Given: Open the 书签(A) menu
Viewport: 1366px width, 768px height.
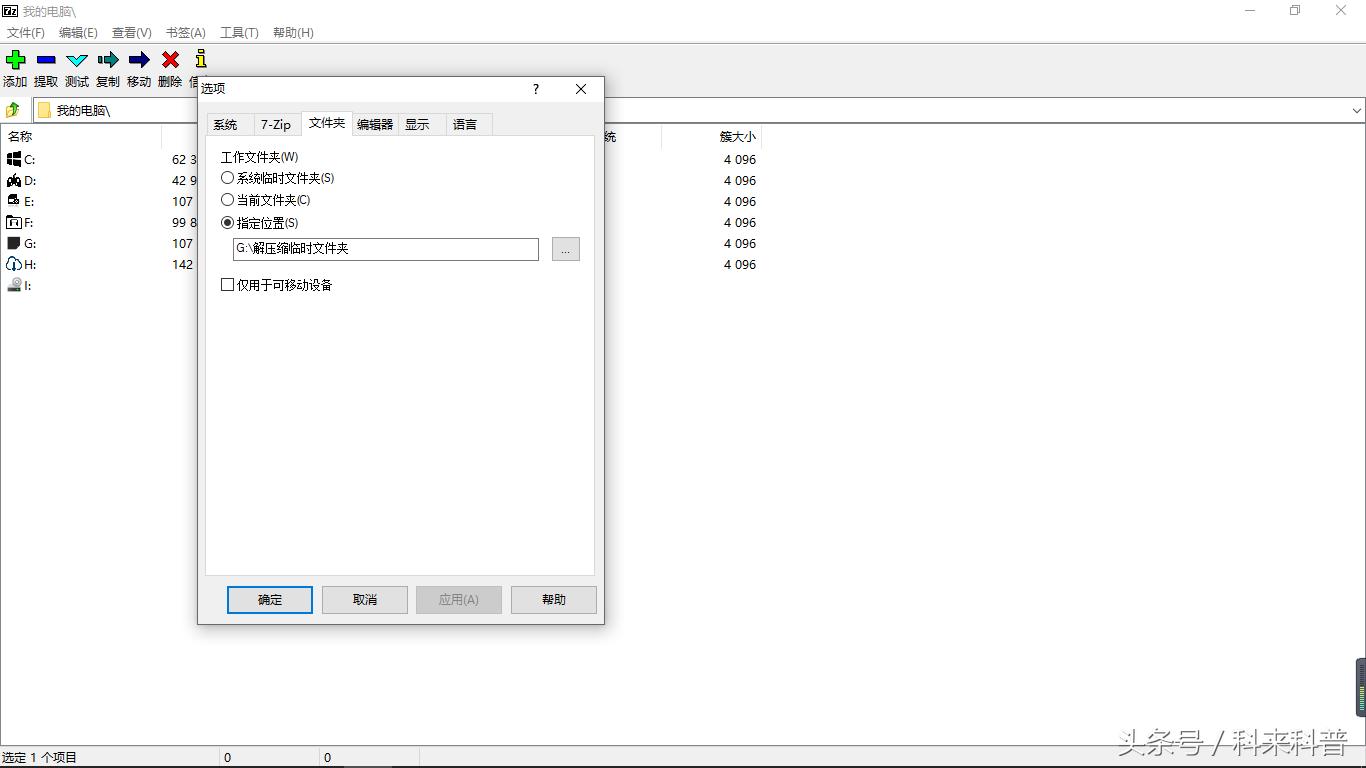Looking at the screenshot, I should tap(186, 33).
